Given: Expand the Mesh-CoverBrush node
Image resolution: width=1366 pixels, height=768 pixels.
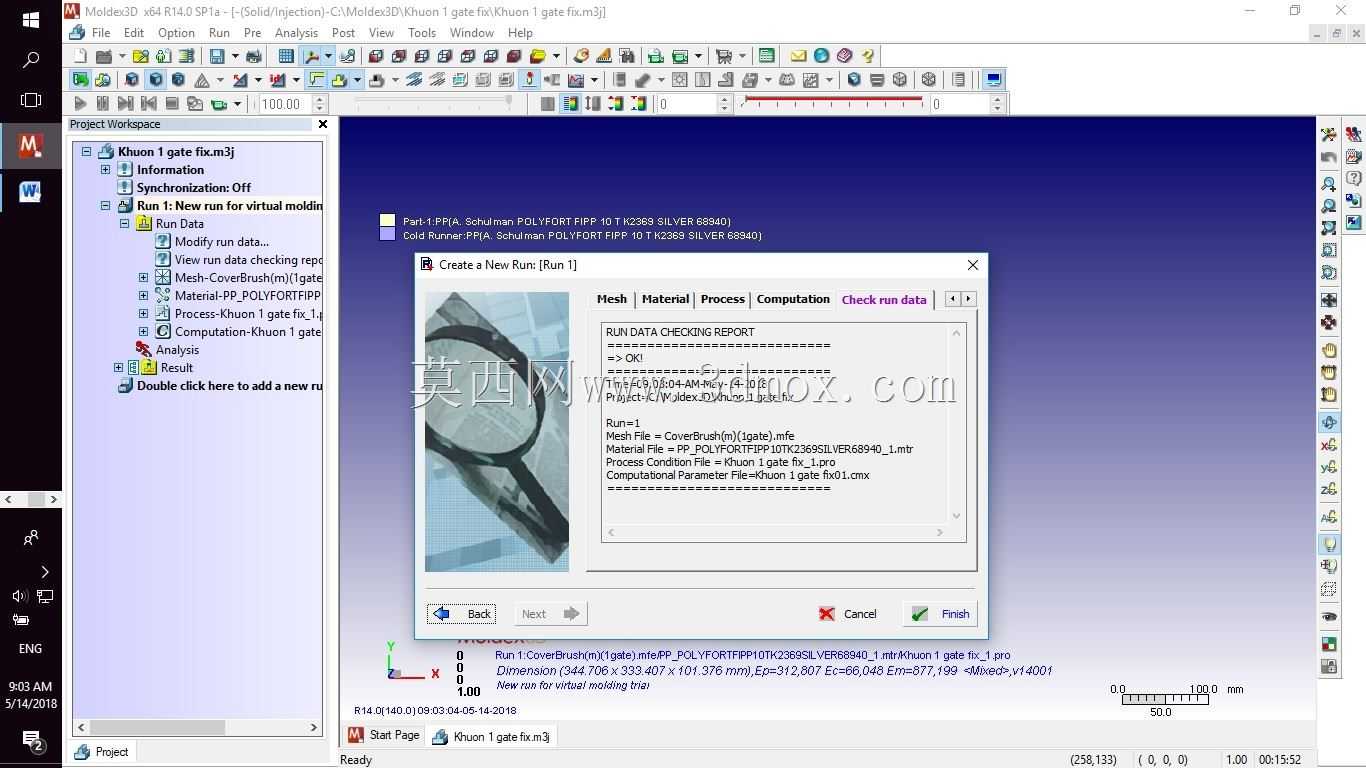Looking at the screenshot, I should [144, 278].
